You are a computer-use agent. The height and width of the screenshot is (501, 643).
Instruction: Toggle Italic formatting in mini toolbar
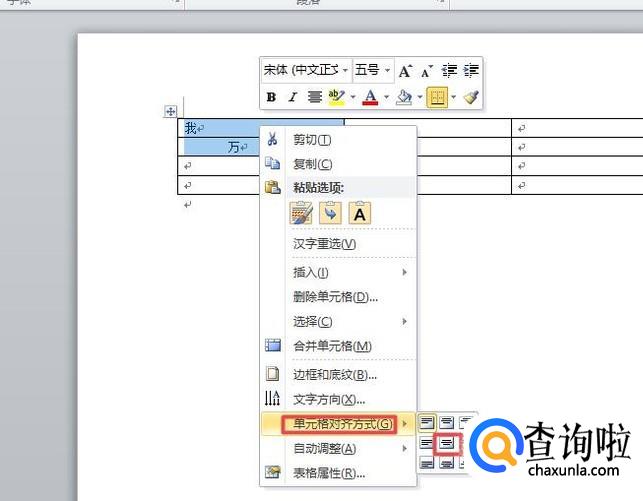click(292, 97)
